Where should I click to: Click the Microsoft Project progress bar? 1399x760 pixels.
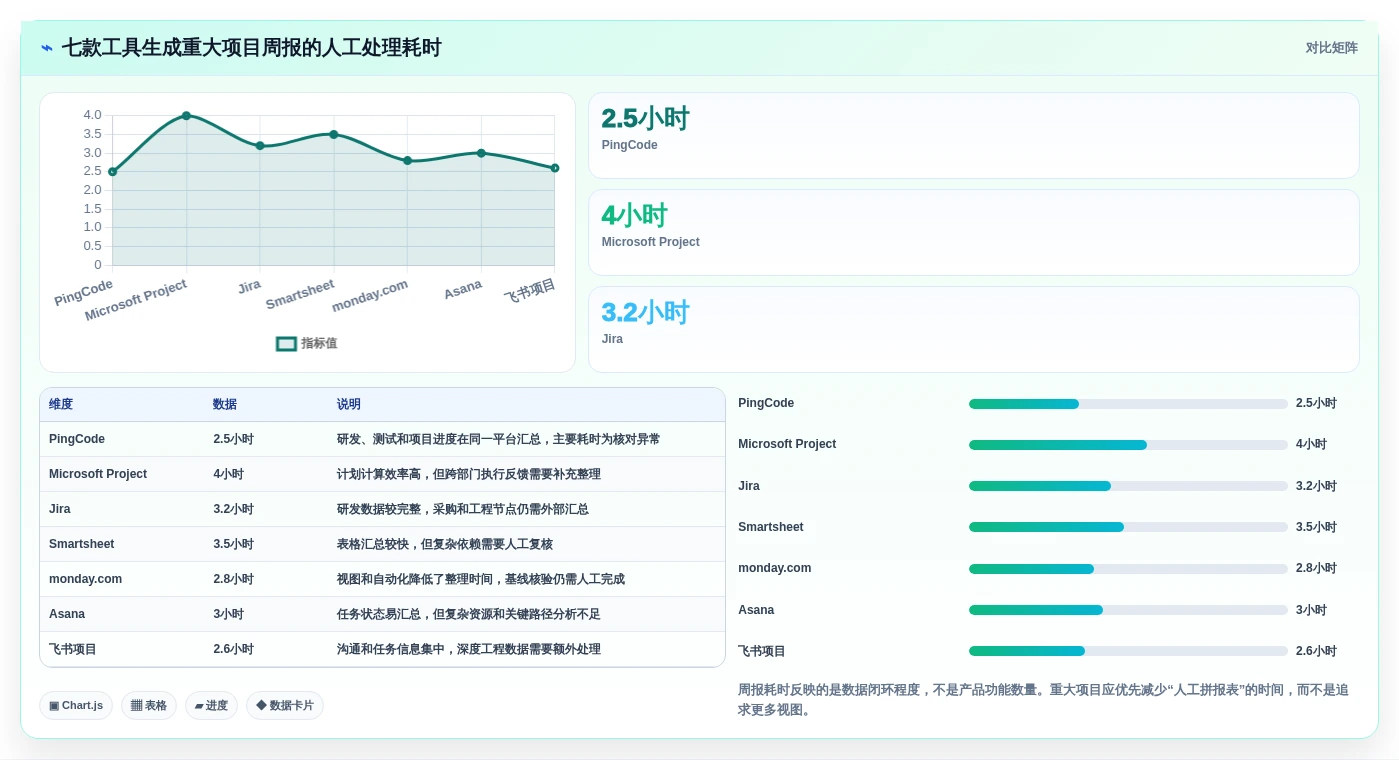pyautogui.click(x=1128, y=445)
